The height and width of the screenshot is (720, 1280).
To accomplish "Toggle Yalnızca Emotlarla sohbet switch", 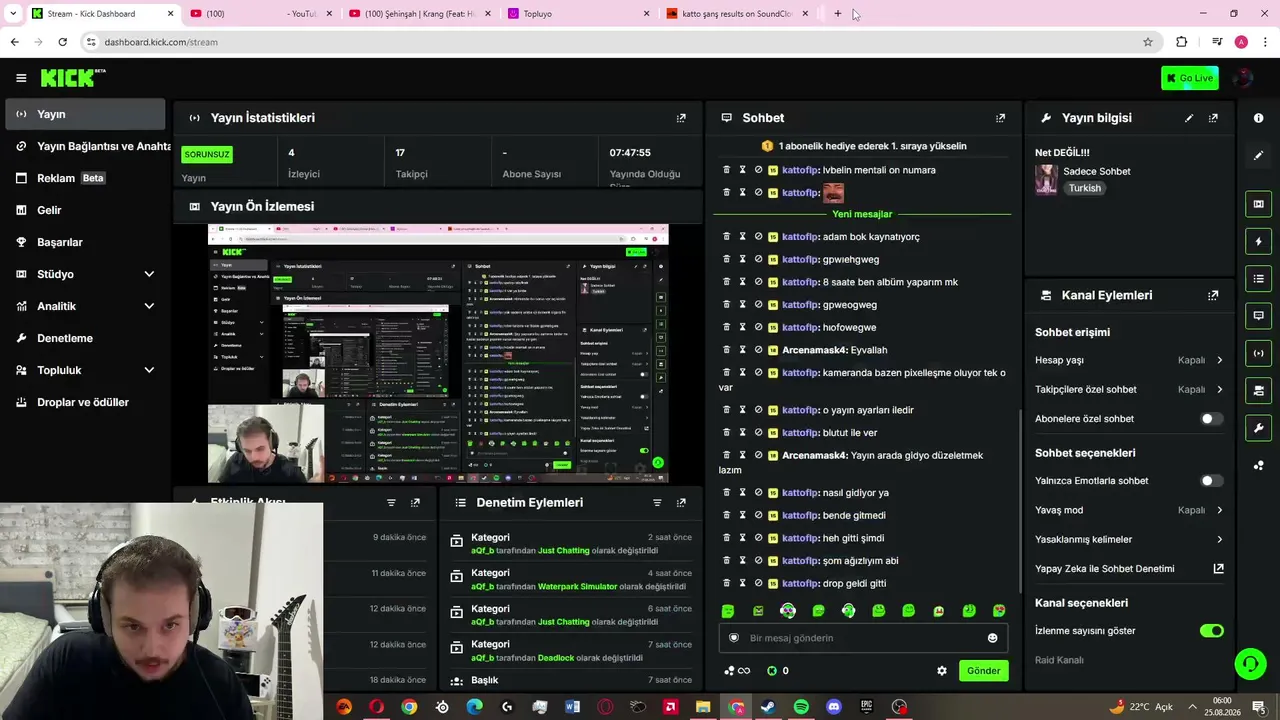I will (x=1211, y=481).
